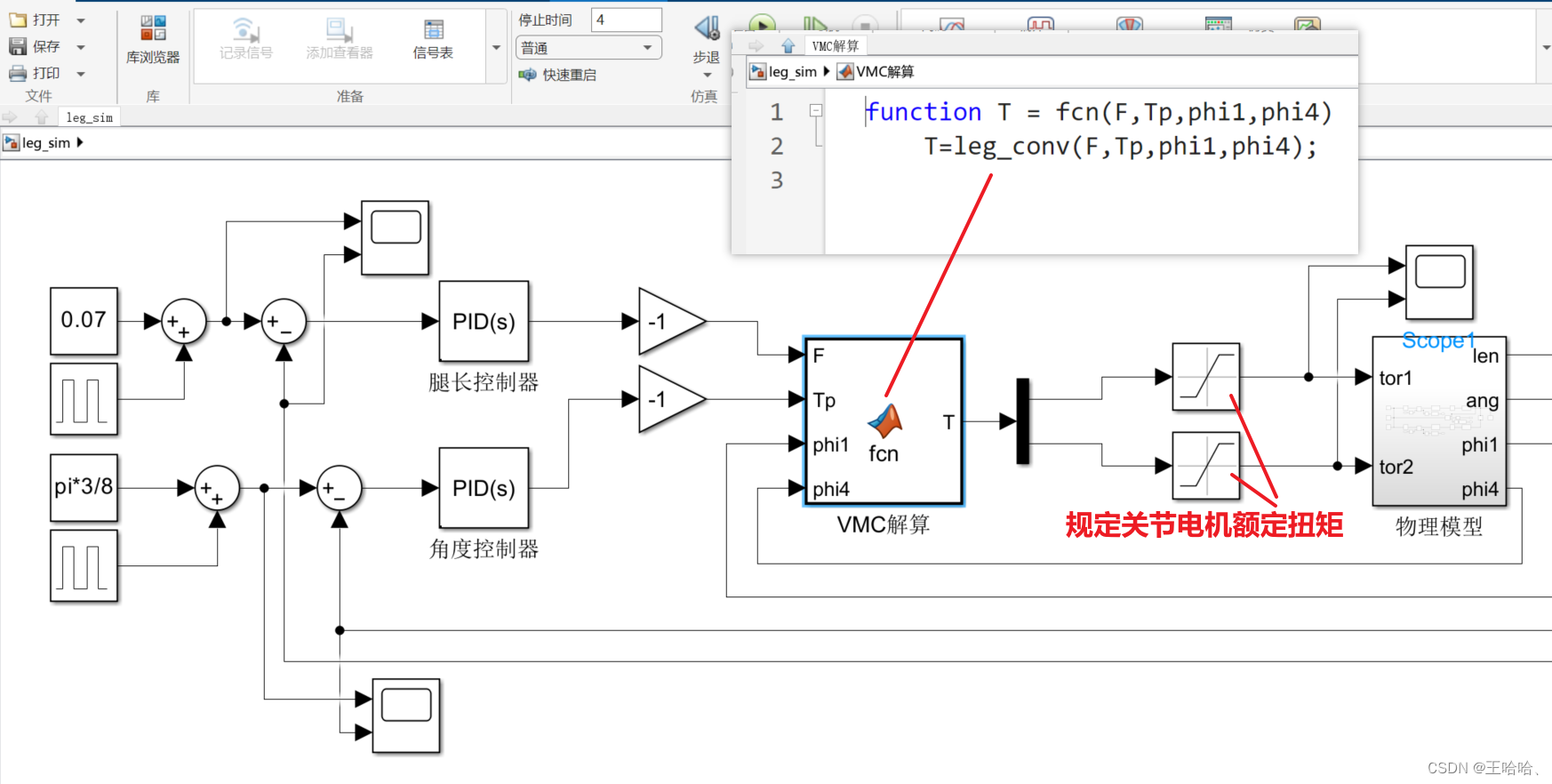Select the leg_sim model tab
This screenshot has width=1552, height=784.
tap(90, 117)
